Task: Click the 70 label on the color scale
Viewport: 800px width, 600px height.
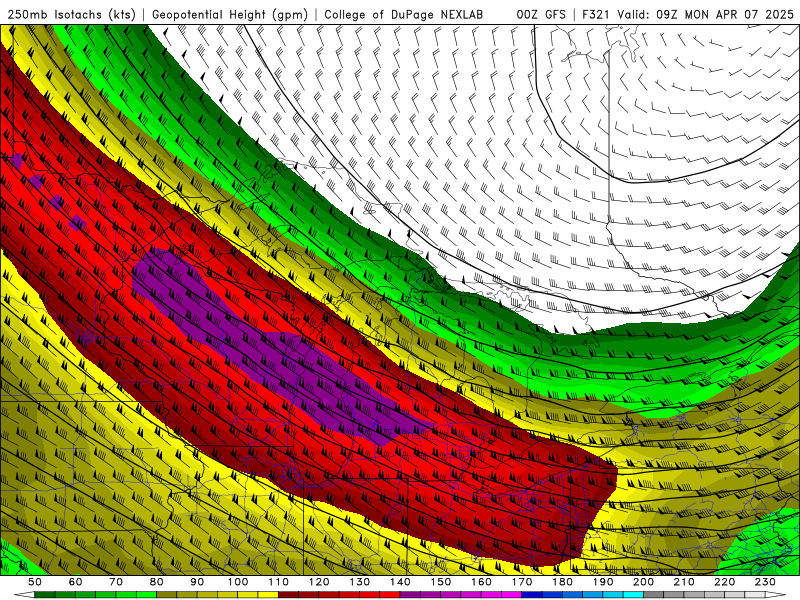Action: [116, 582]
